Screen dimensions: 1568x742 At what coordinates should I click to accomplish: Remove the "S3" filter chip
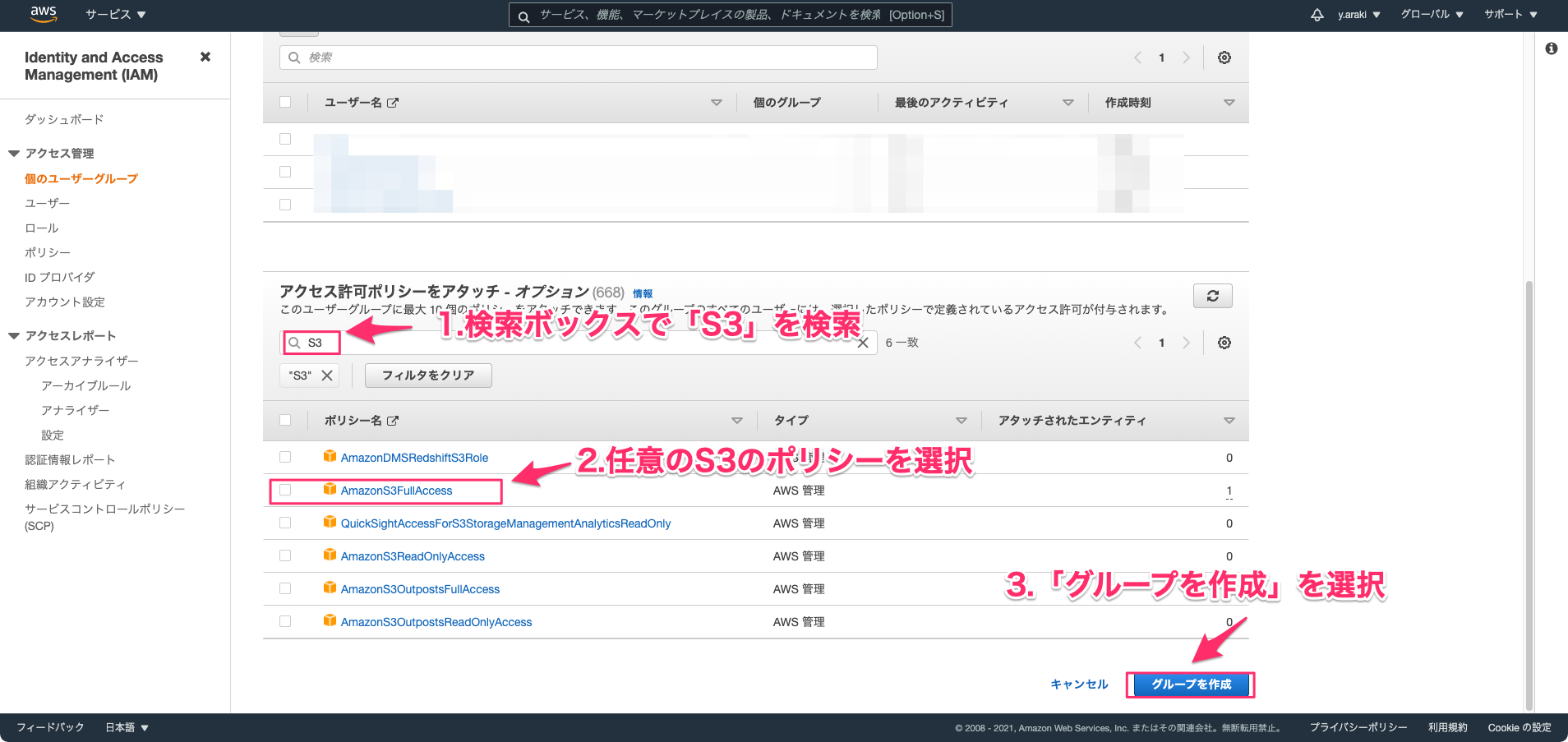pyautogui.click(x=327, y=376)
